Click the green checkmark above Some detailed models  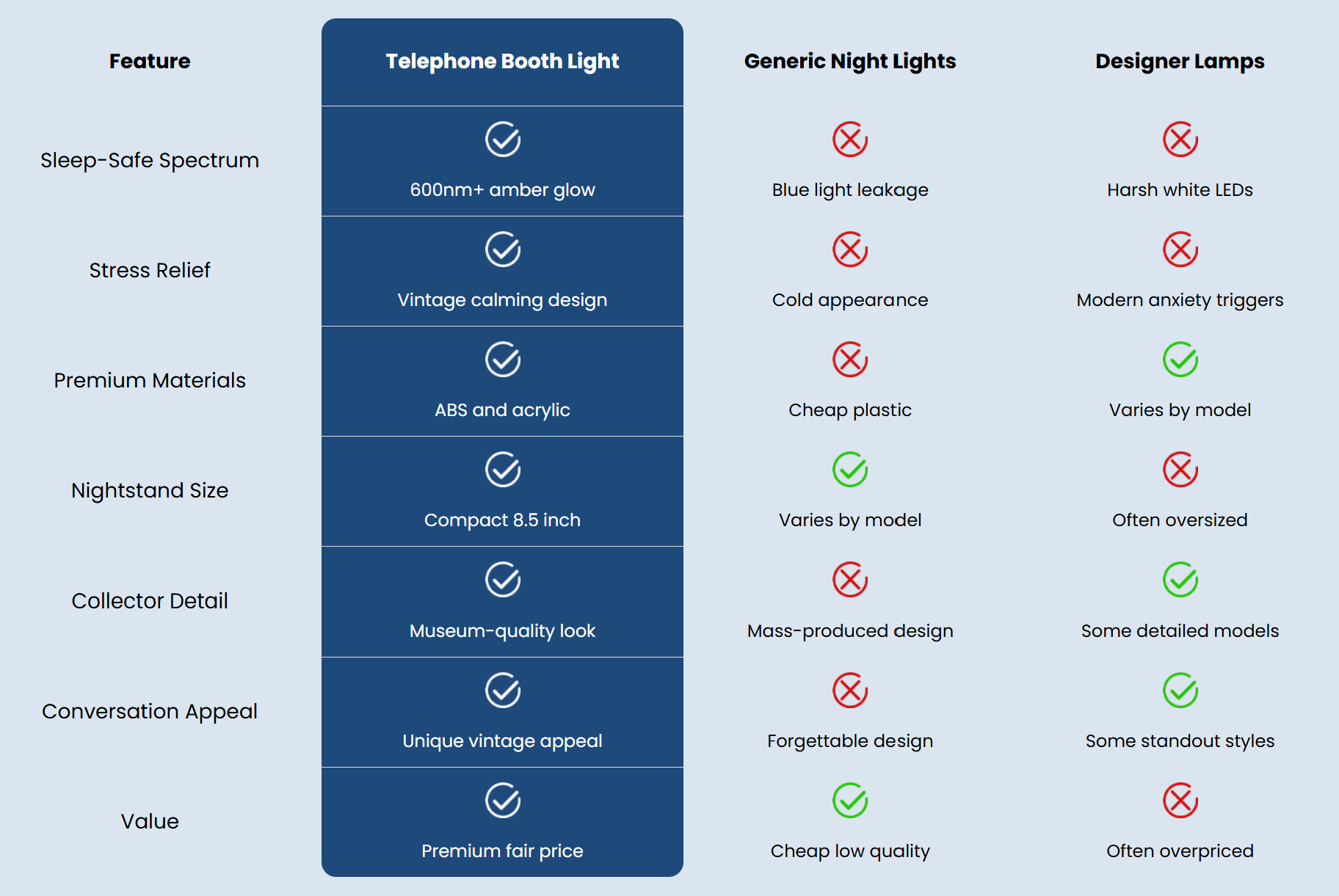(x=1180, y=580)
